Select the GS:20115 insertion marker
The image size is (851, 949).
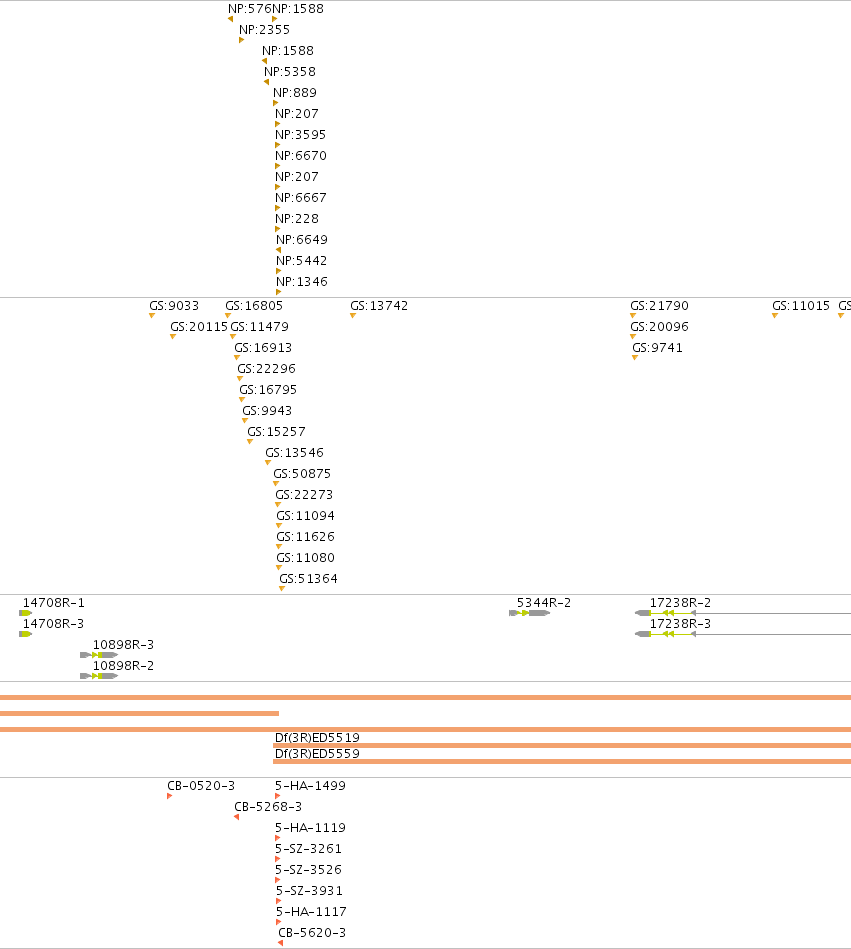[x=173, y=337]
